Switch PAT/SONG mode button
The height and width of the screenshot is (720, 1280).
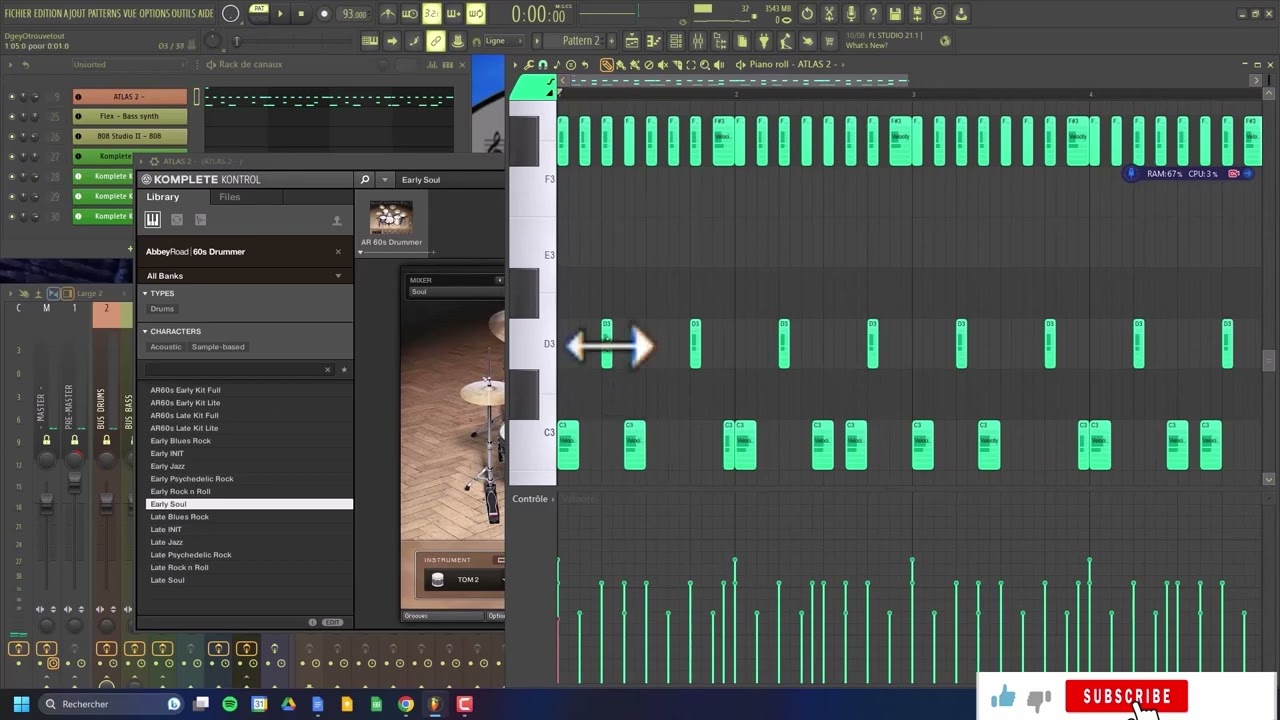coord(259,13)
